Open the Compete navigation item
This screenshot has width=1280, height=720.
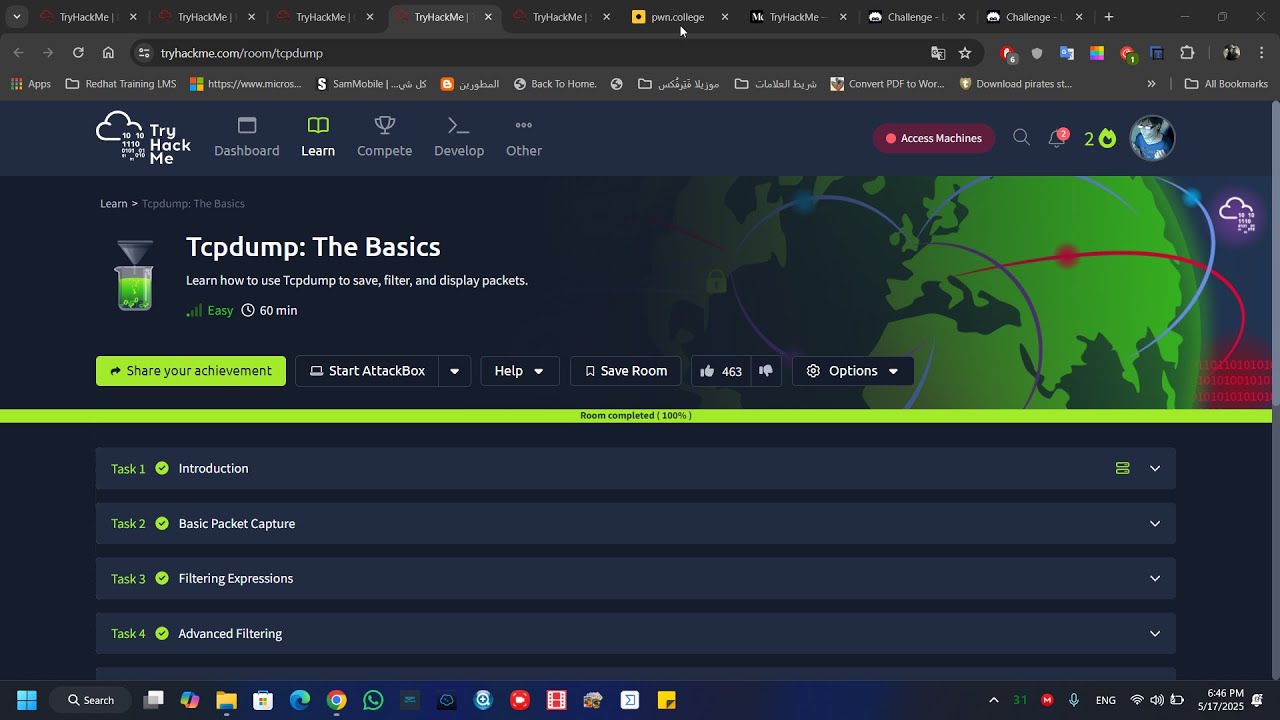coord(385,138)
